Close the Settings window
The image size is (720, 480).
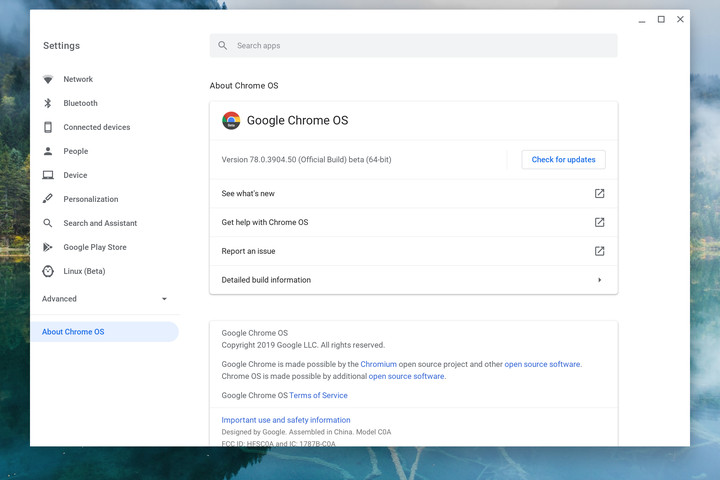coord(681,19)
